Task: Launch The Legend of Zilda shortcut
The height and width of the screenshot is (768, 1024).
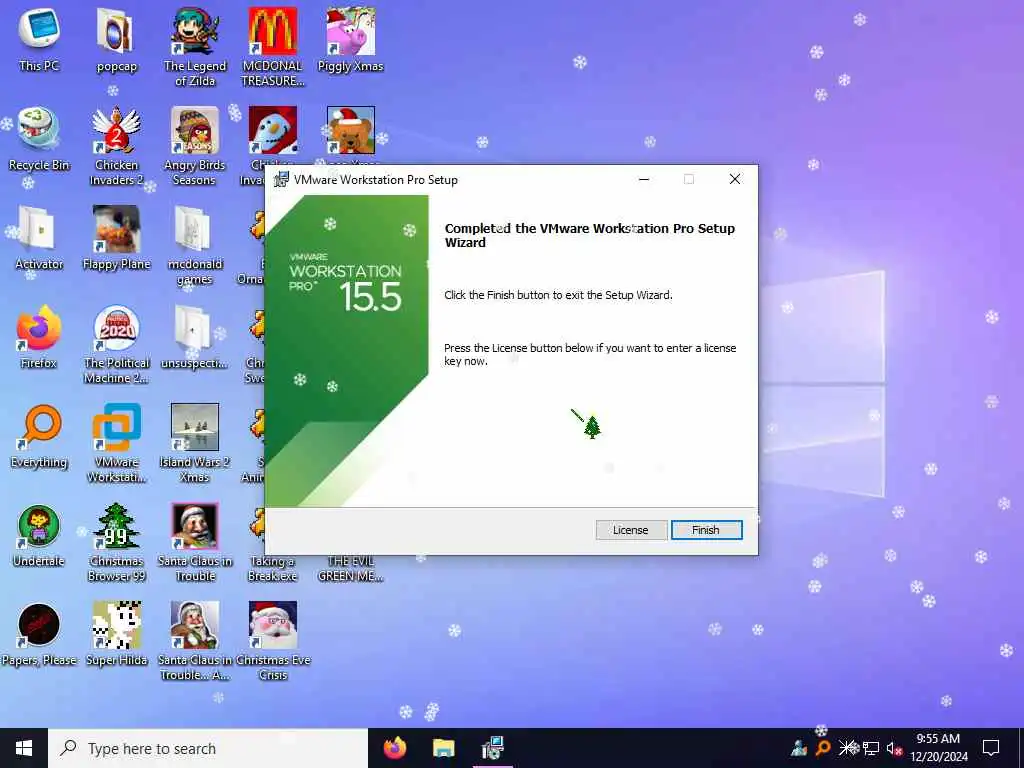Action: pos(195,47)
